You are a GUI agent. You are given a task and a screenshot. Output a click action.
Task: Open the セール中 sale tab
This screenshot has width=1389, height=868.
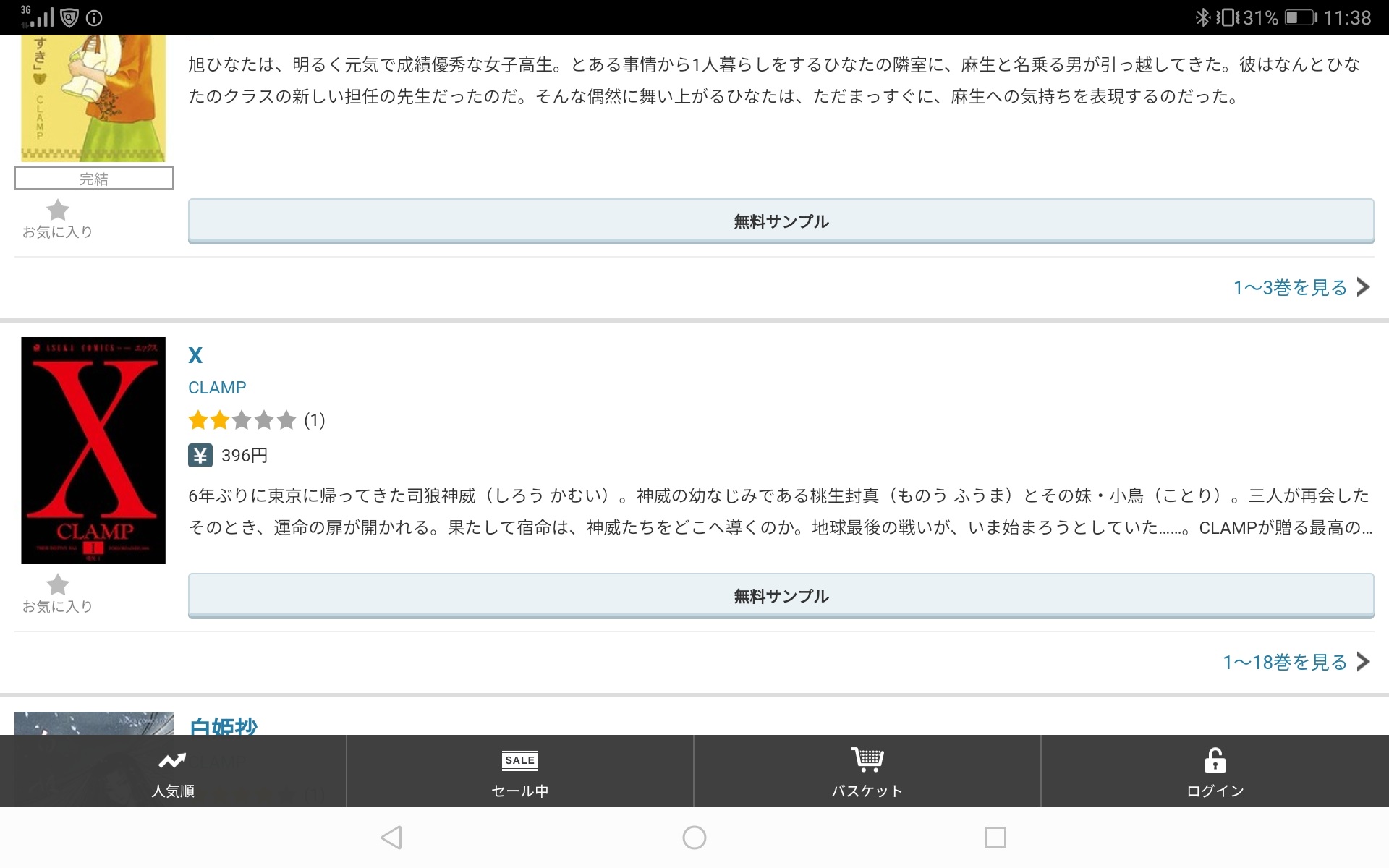[x=519, y=771]
